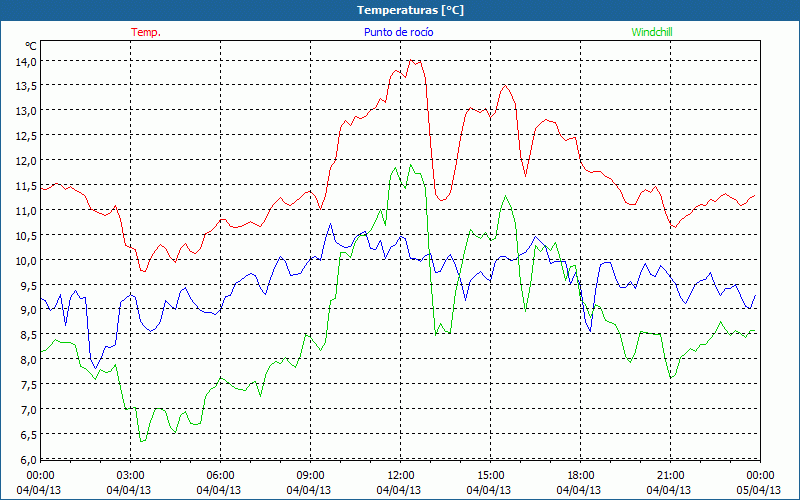Click the red Temp. legend label
800x500 pixels.
click(146, 32)
